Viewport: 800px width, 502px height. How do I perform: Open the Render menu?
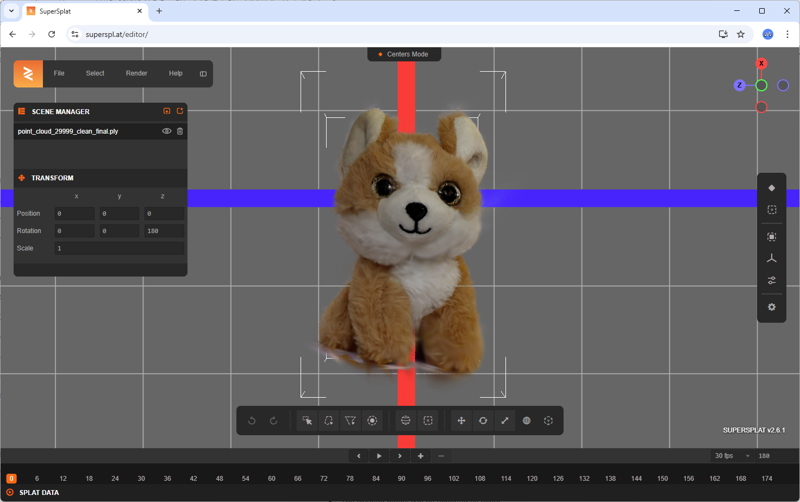point(136,73)
